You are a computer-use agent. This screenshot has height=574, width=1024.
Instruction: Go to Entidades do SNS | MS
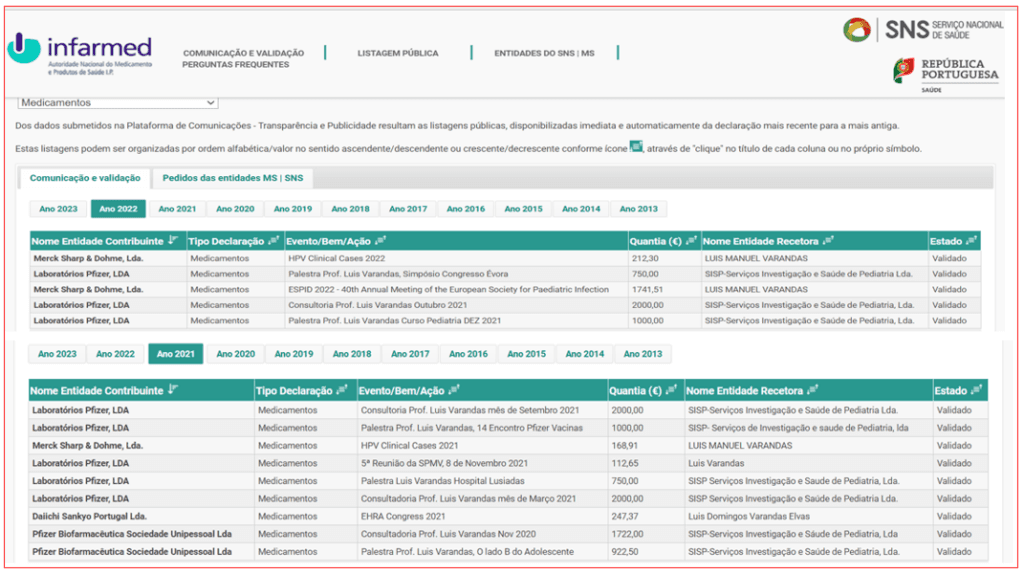[x=544, y=53]
